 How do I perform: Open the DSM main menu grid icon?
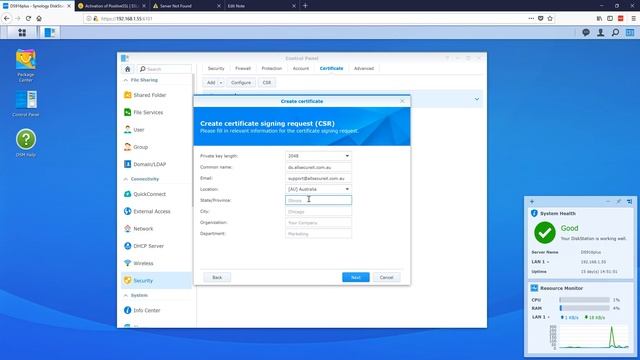[22, 33]
